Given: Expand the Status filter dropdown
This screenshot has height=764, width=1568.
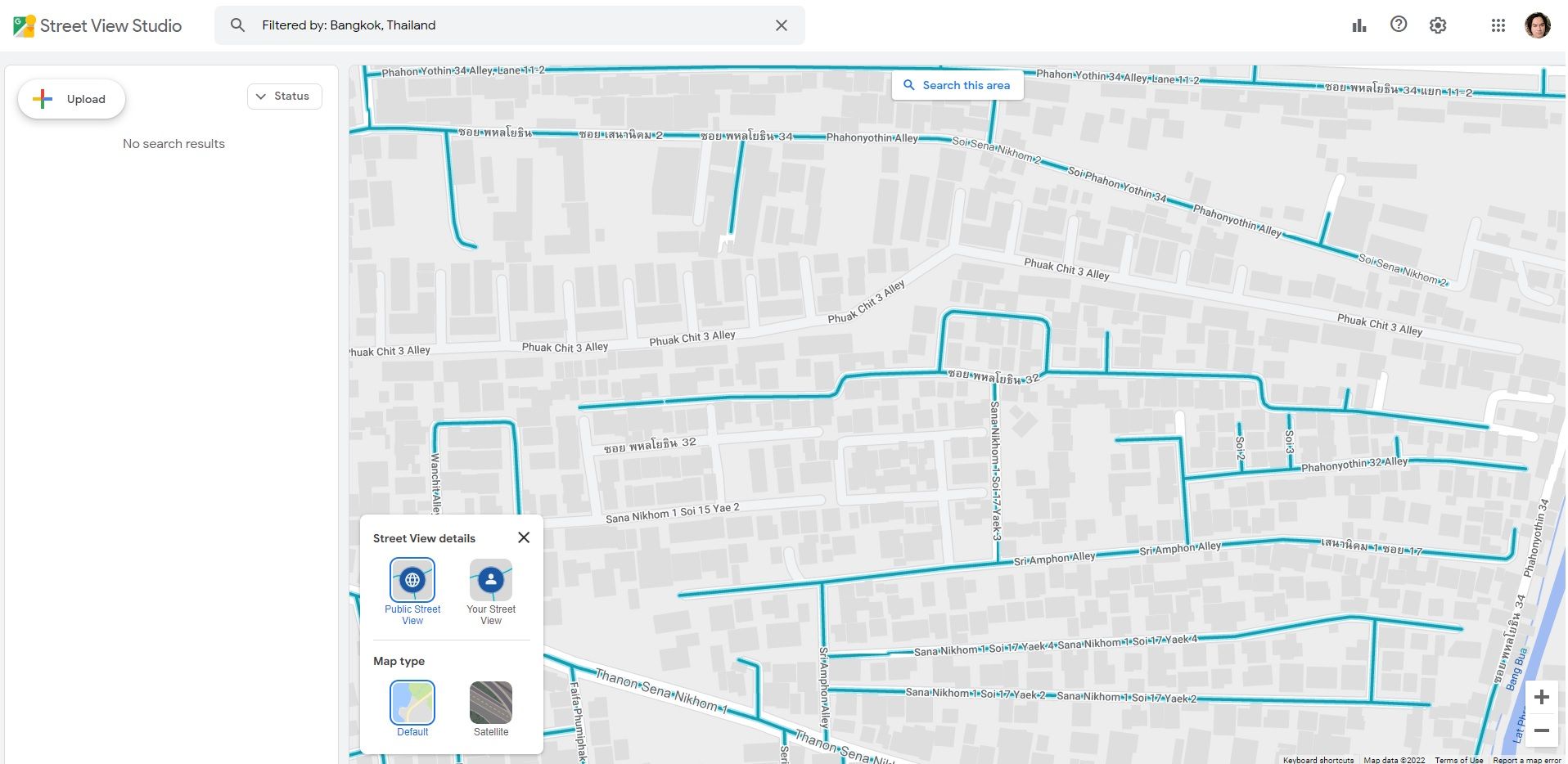Looking at the screenshot, I should (x=284, y=96).
